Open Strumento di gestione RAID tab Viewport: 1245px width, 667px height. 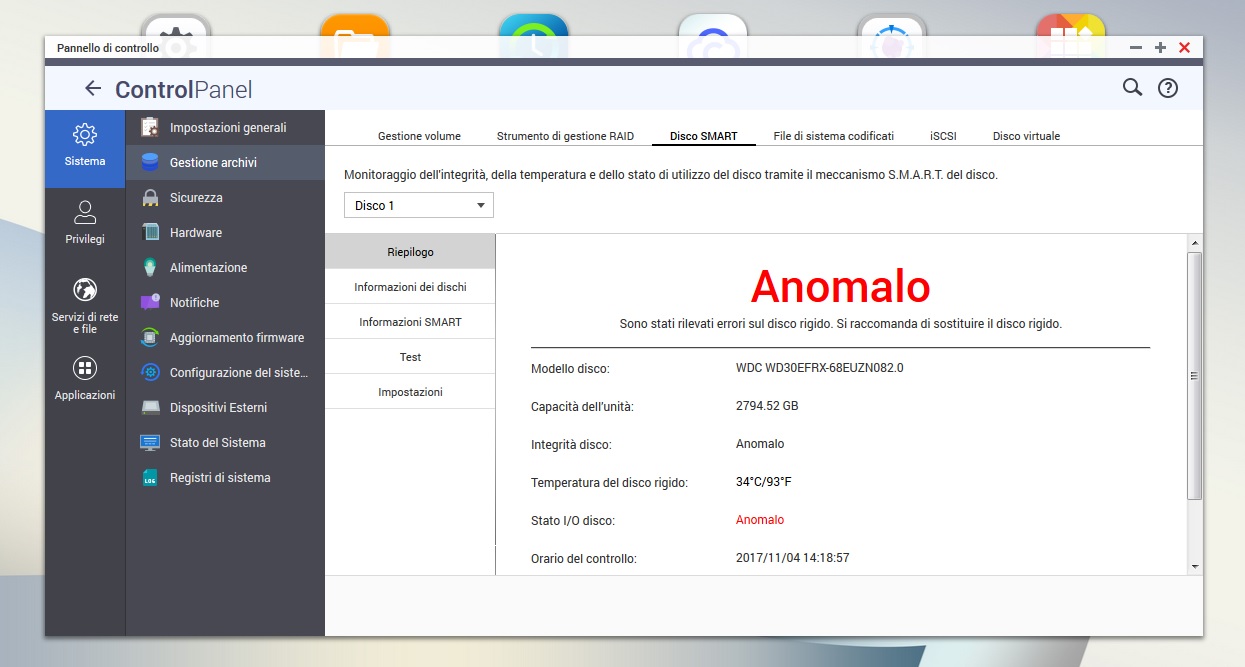(565, 136)
